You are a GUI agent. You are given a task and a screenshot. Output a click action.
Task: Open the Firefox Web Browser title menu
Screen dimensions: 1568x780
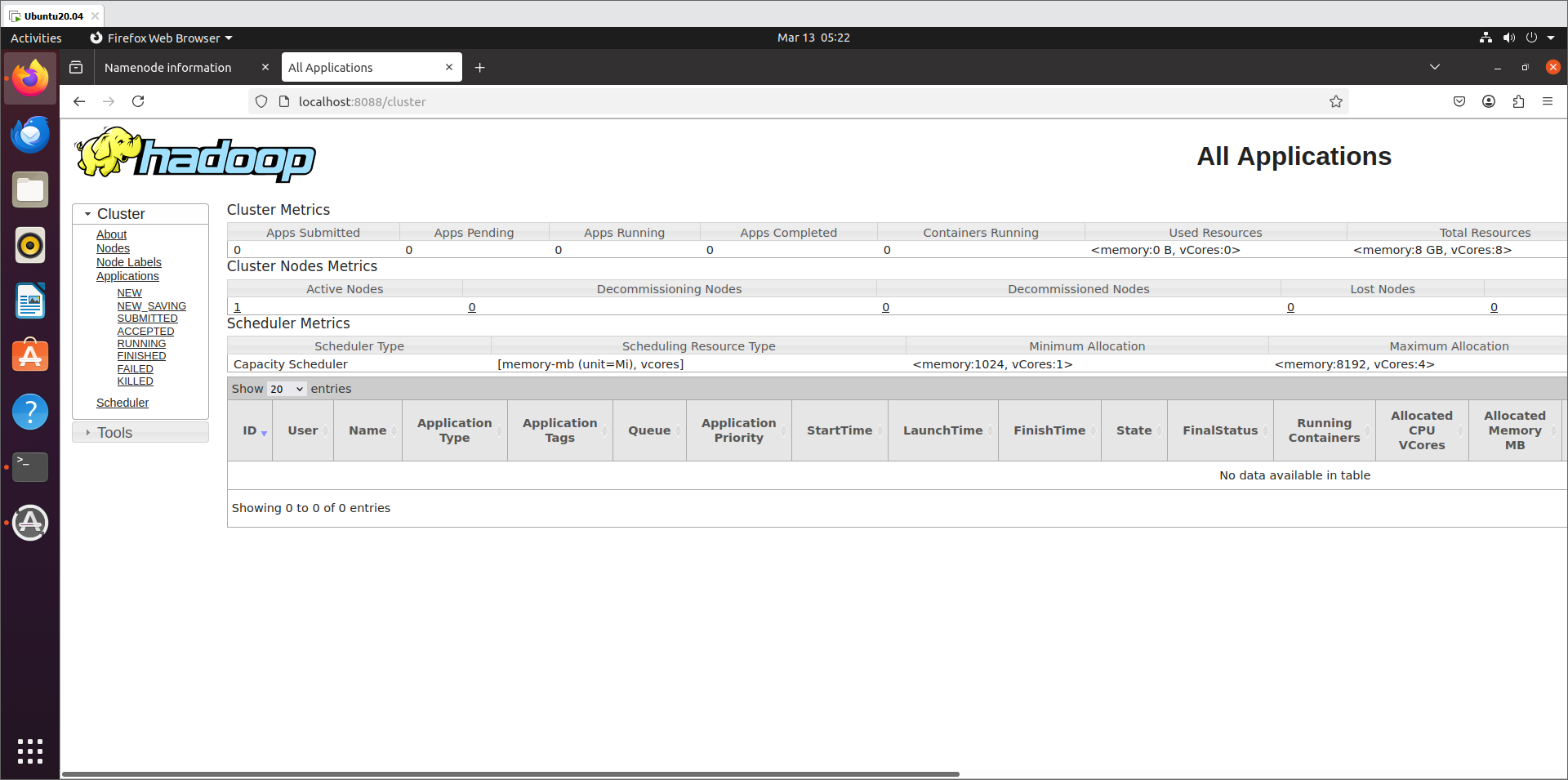(x=161, y=38)
